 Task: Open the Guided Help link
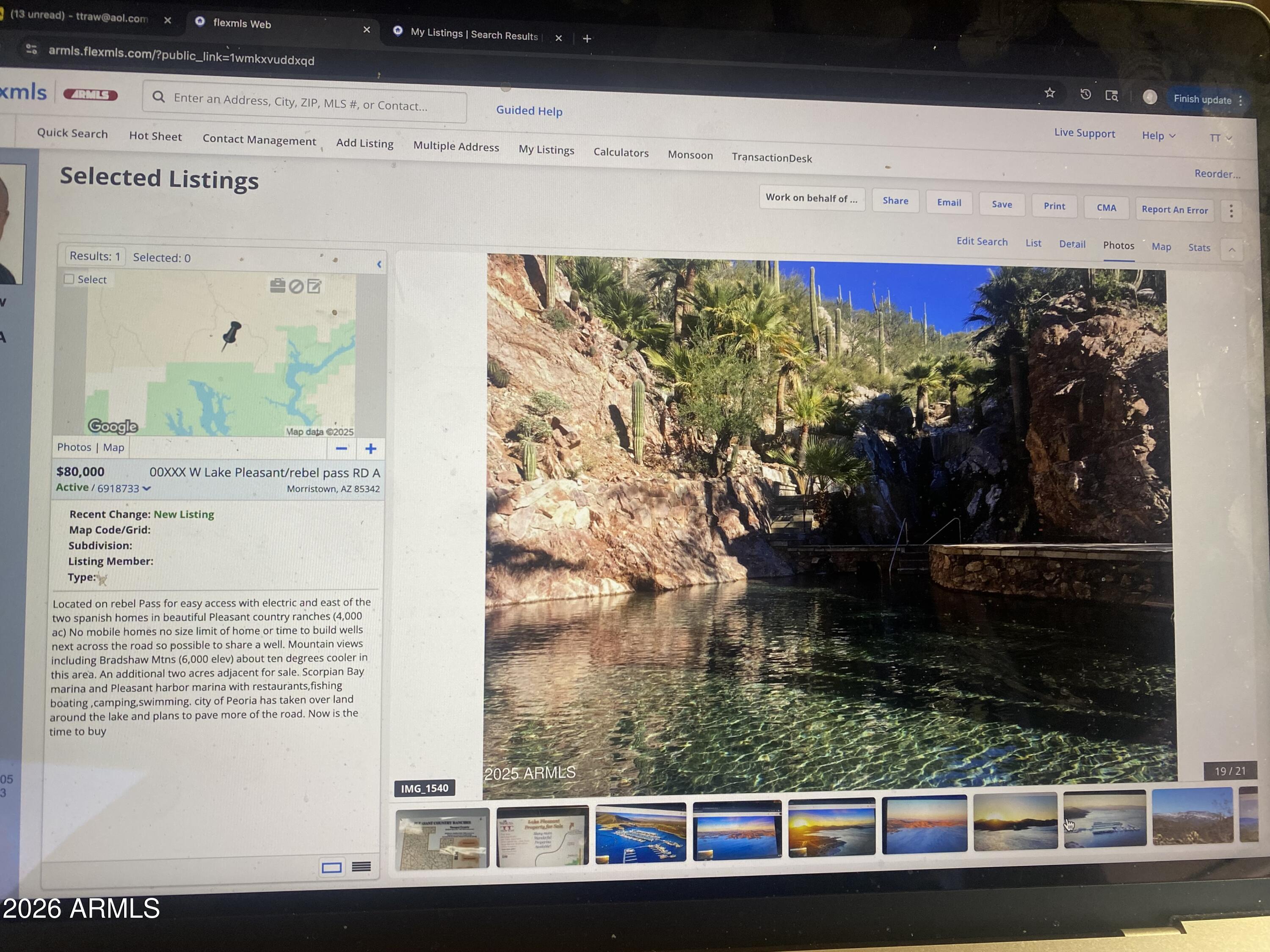(529, 111)
